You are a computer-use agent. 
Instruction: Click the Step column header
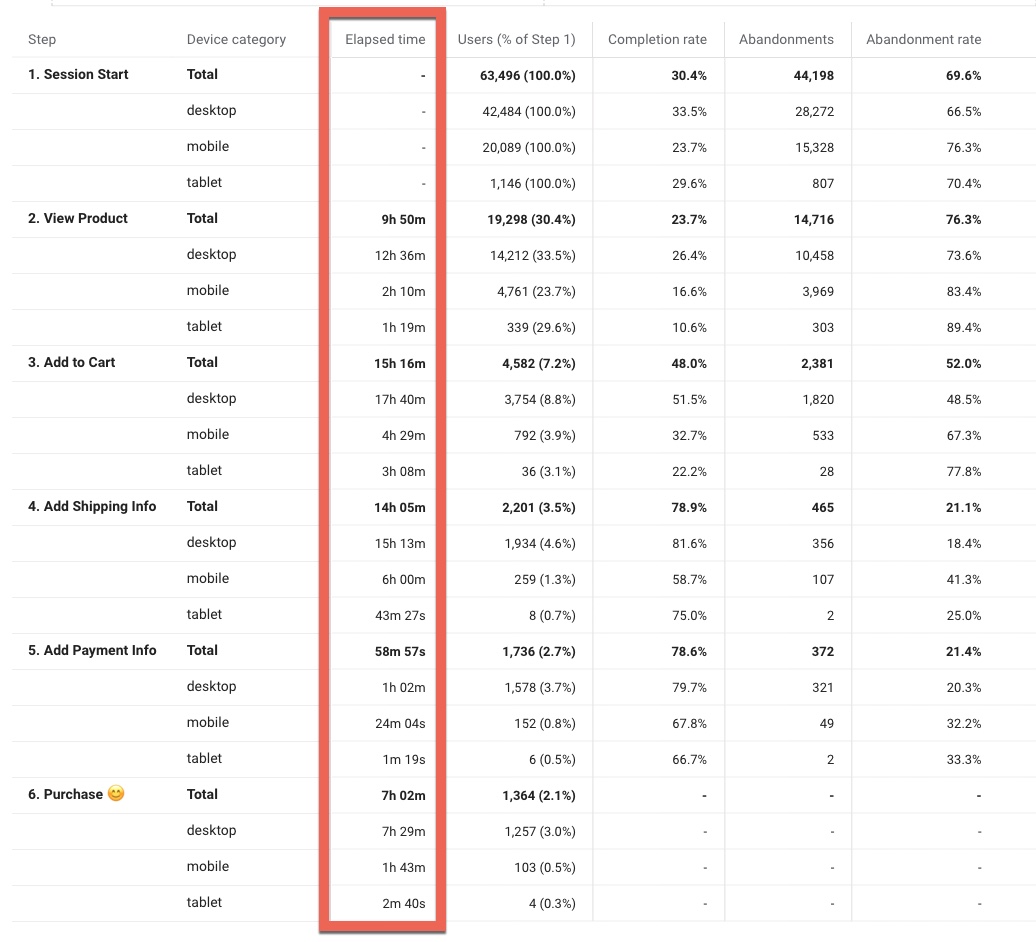tap(42, 40)
